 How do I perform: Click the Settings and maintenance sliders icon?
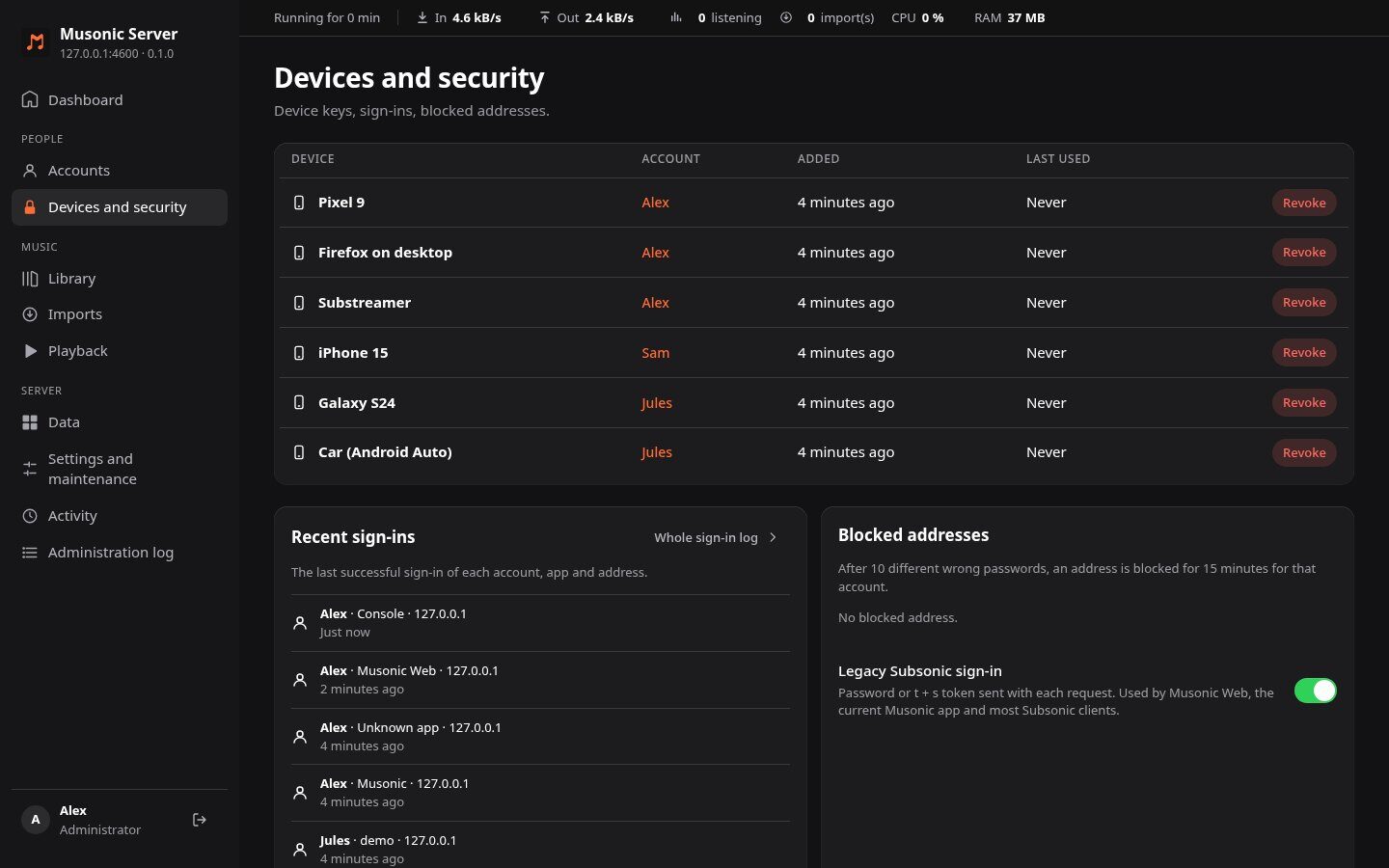pyautogui.click(x=30, y=469)
